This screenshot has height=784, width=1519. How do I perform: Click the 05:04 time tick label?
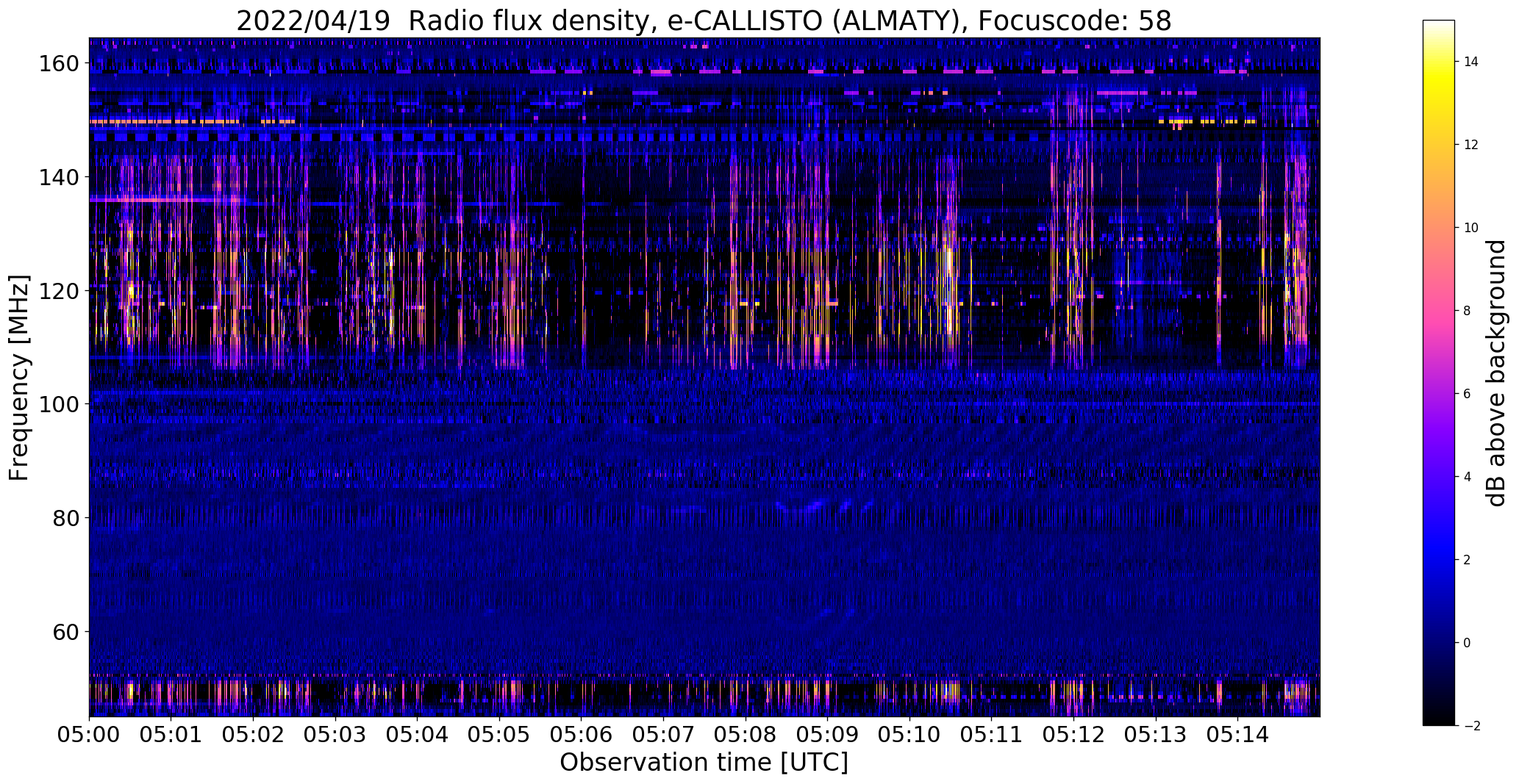417,736
